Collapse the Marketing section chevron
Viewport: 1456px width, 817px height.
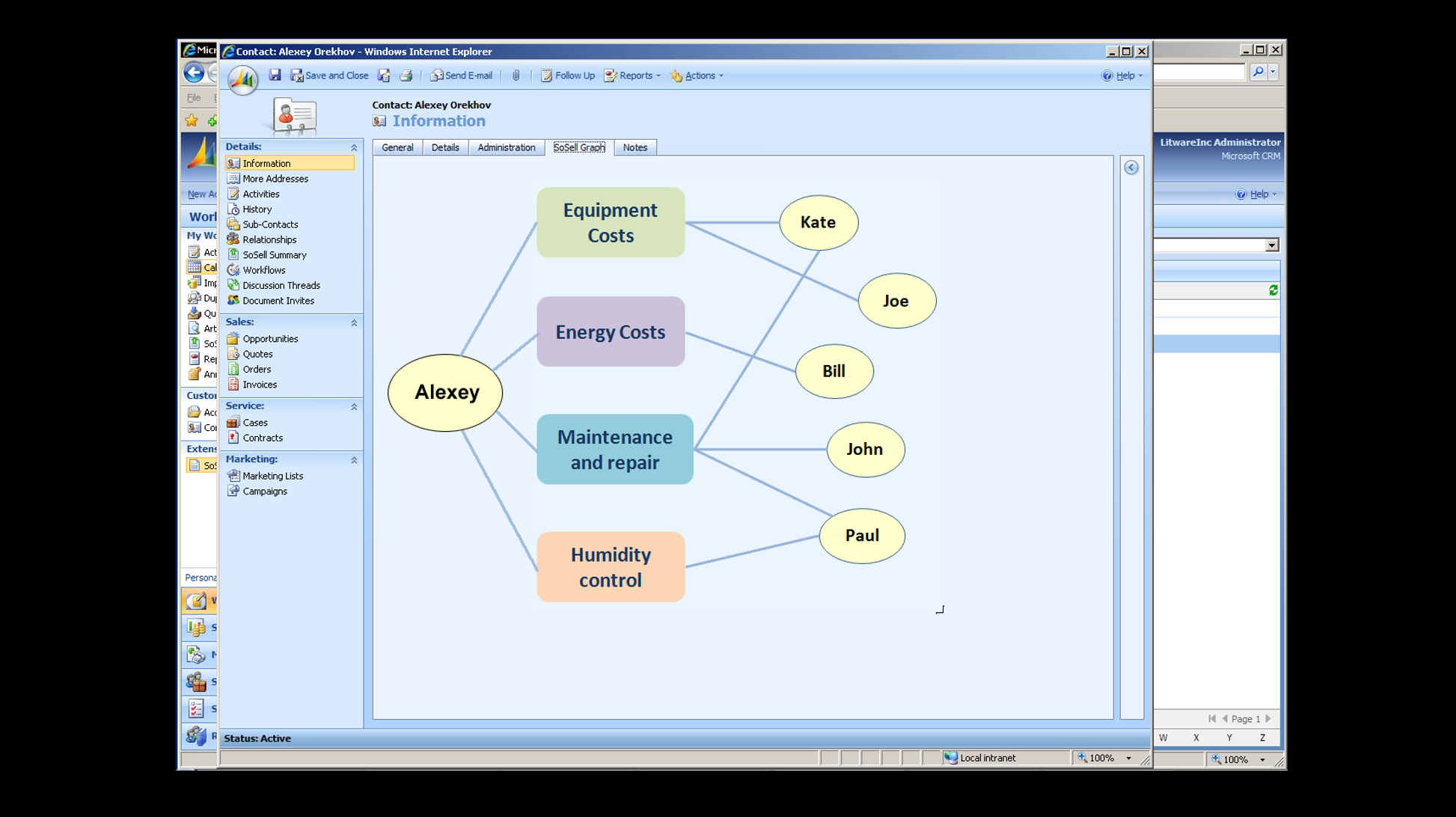click(354, 459)
